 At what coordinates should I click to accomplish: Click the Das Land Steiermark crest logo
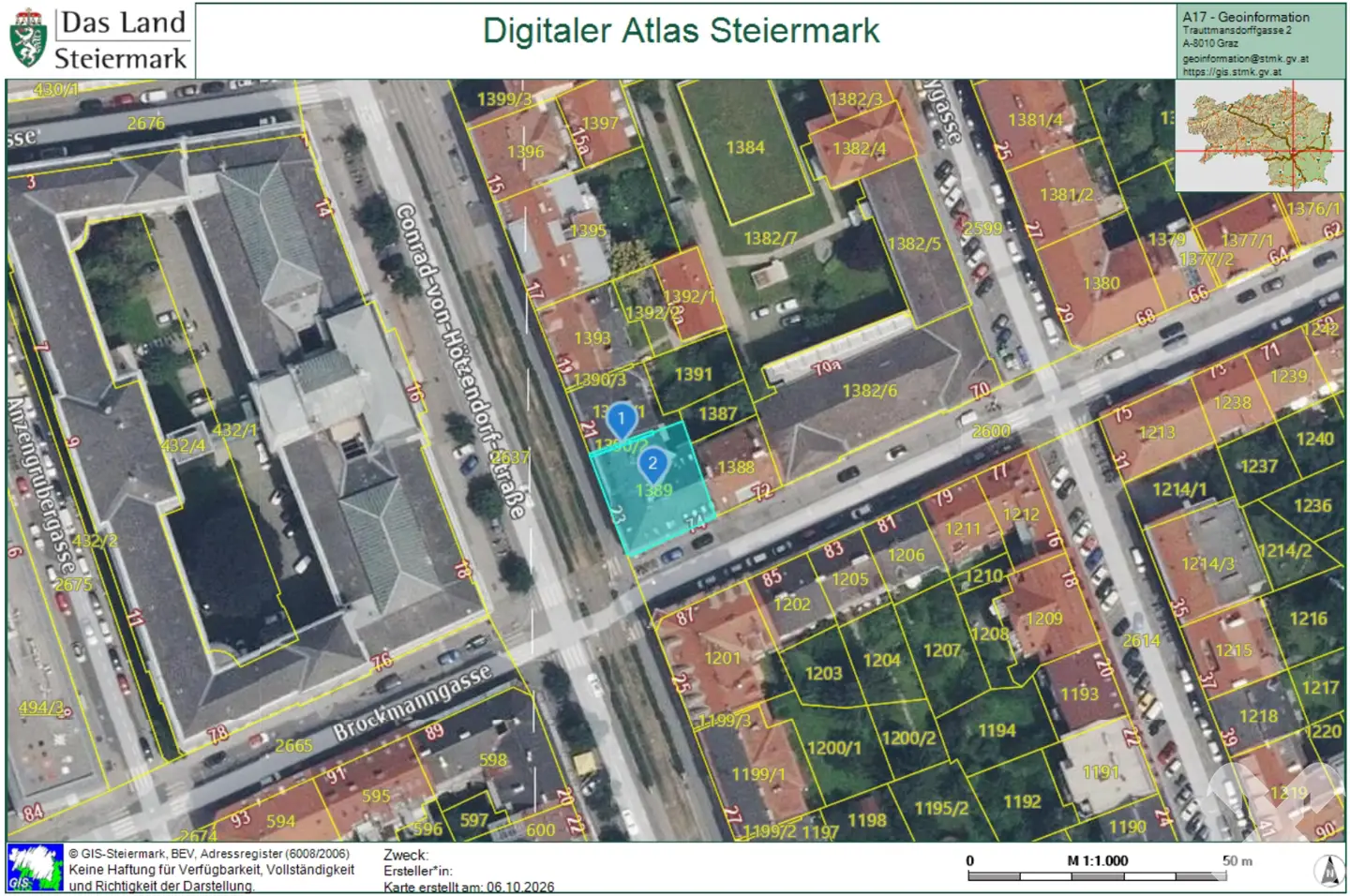point(27,39)
